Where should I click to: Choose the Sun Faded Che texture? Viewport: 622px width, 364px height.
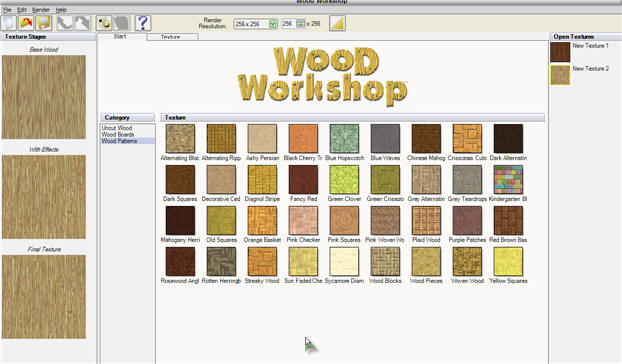[303, 262]
